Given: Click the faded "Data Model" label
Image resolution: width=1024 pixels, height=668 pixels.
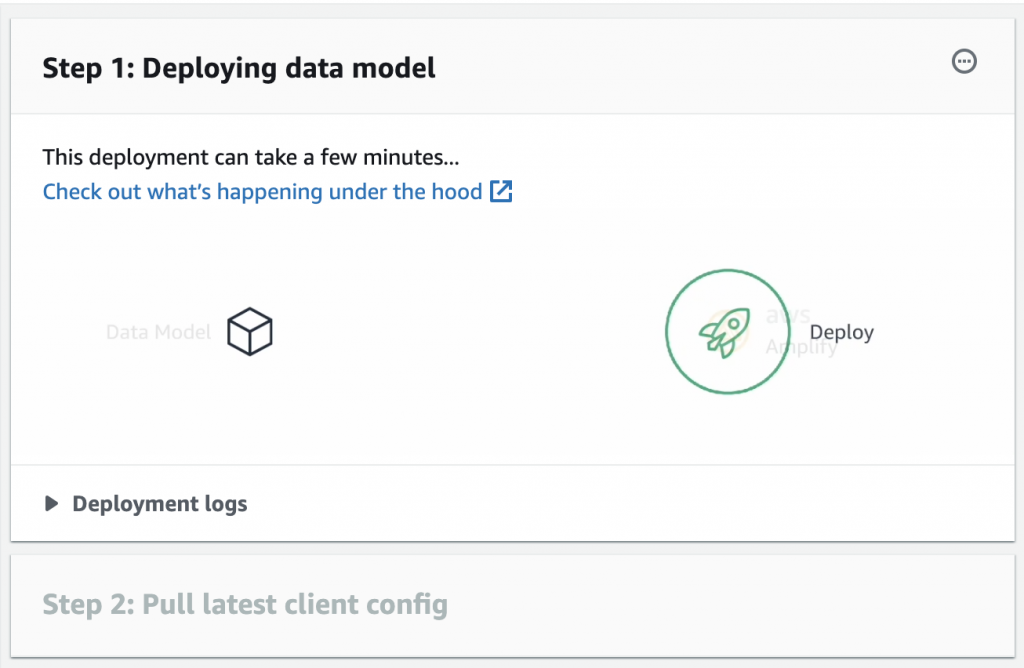Looking at the screenshot, I should 158,332.
